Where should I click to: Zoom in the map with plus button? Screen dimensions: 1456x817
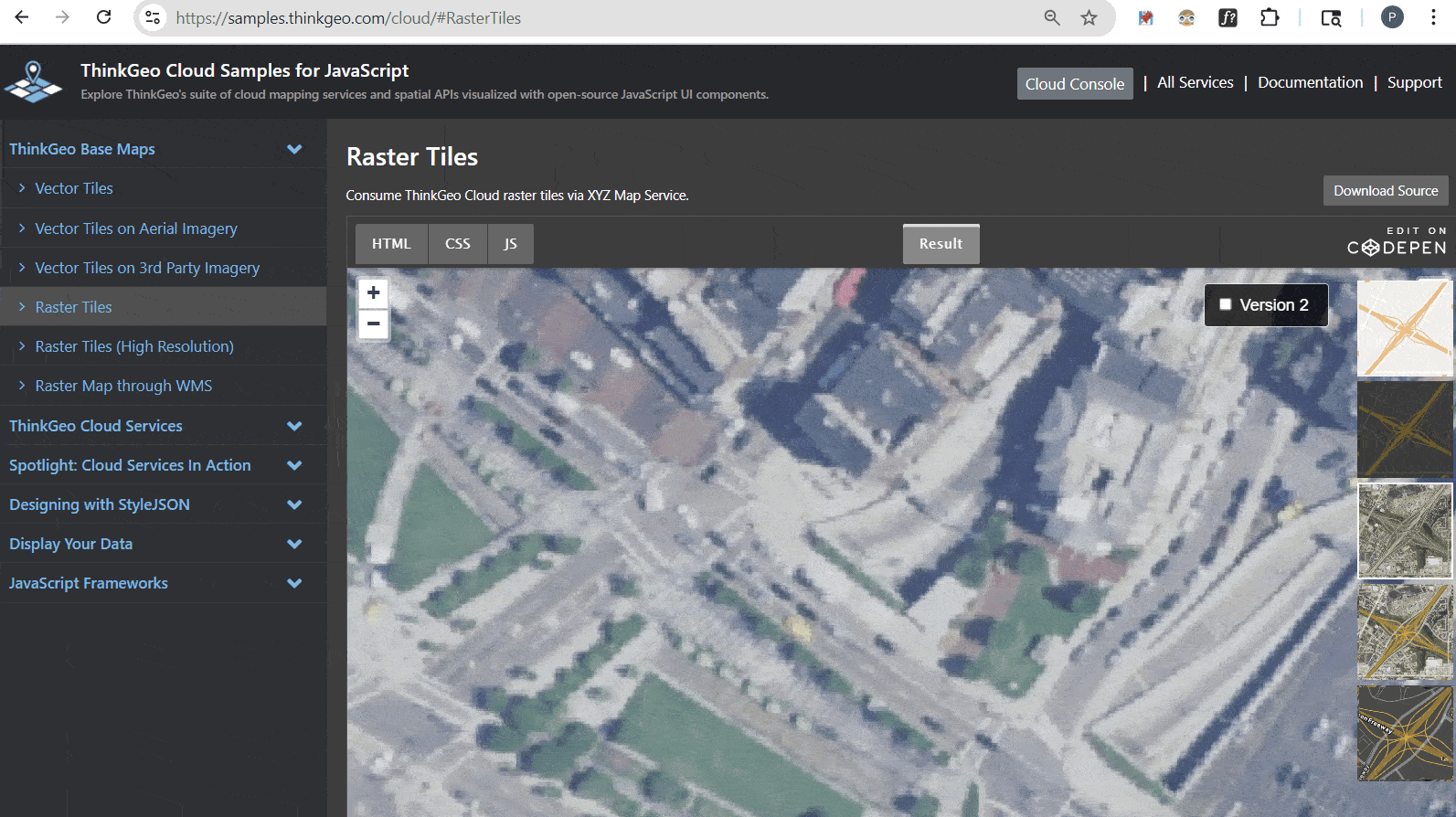pos(373,293)
